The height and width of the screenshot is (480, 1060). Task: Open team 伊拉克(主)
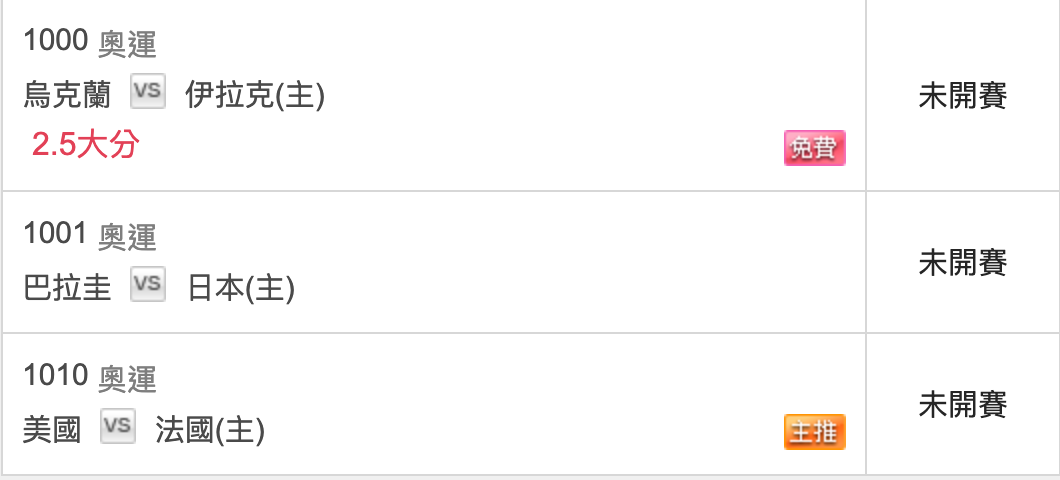click(x=256, y=96)
